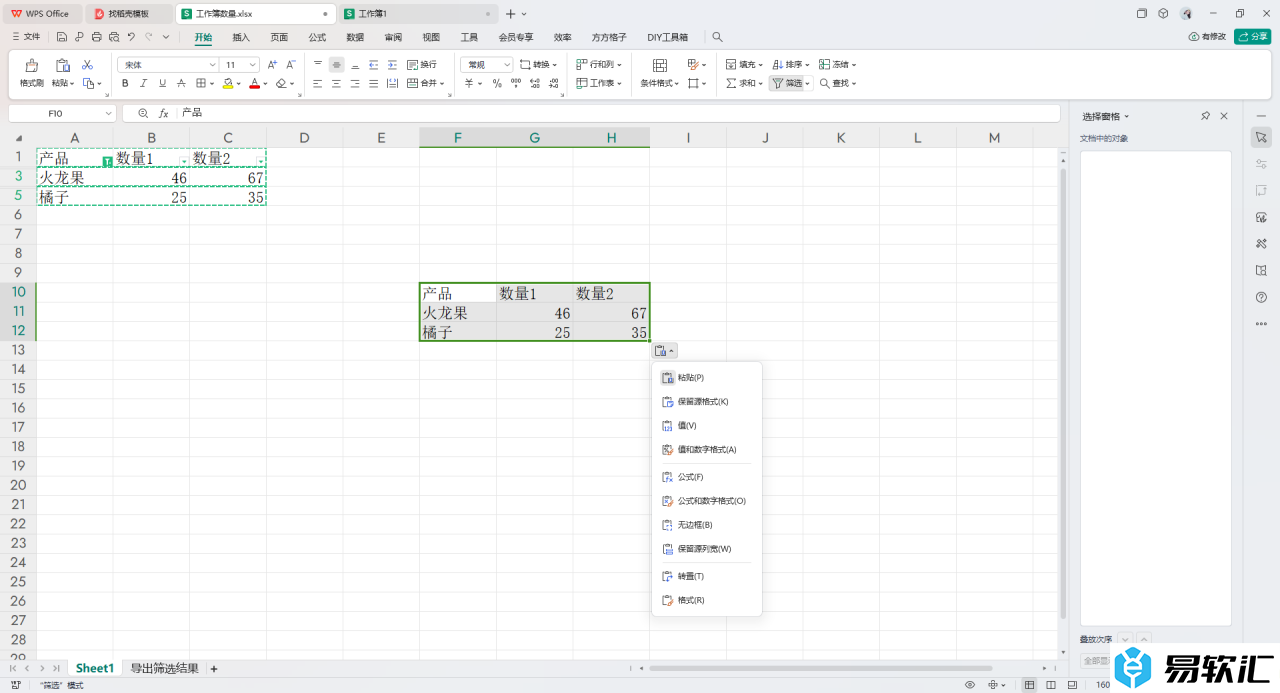Open fill color highlight swatch

[x=228, y=84]
